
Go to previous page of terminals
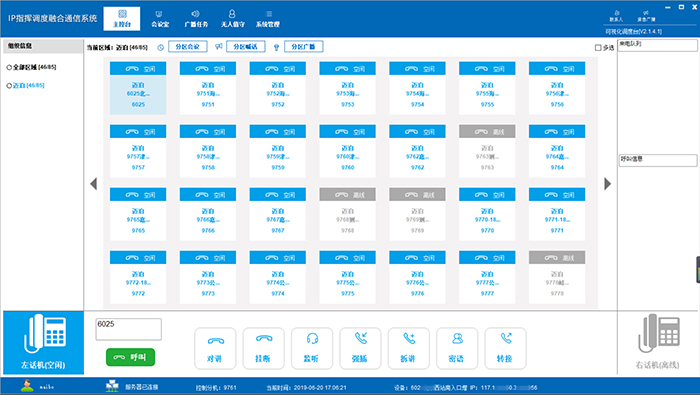(x=93, y=183)
